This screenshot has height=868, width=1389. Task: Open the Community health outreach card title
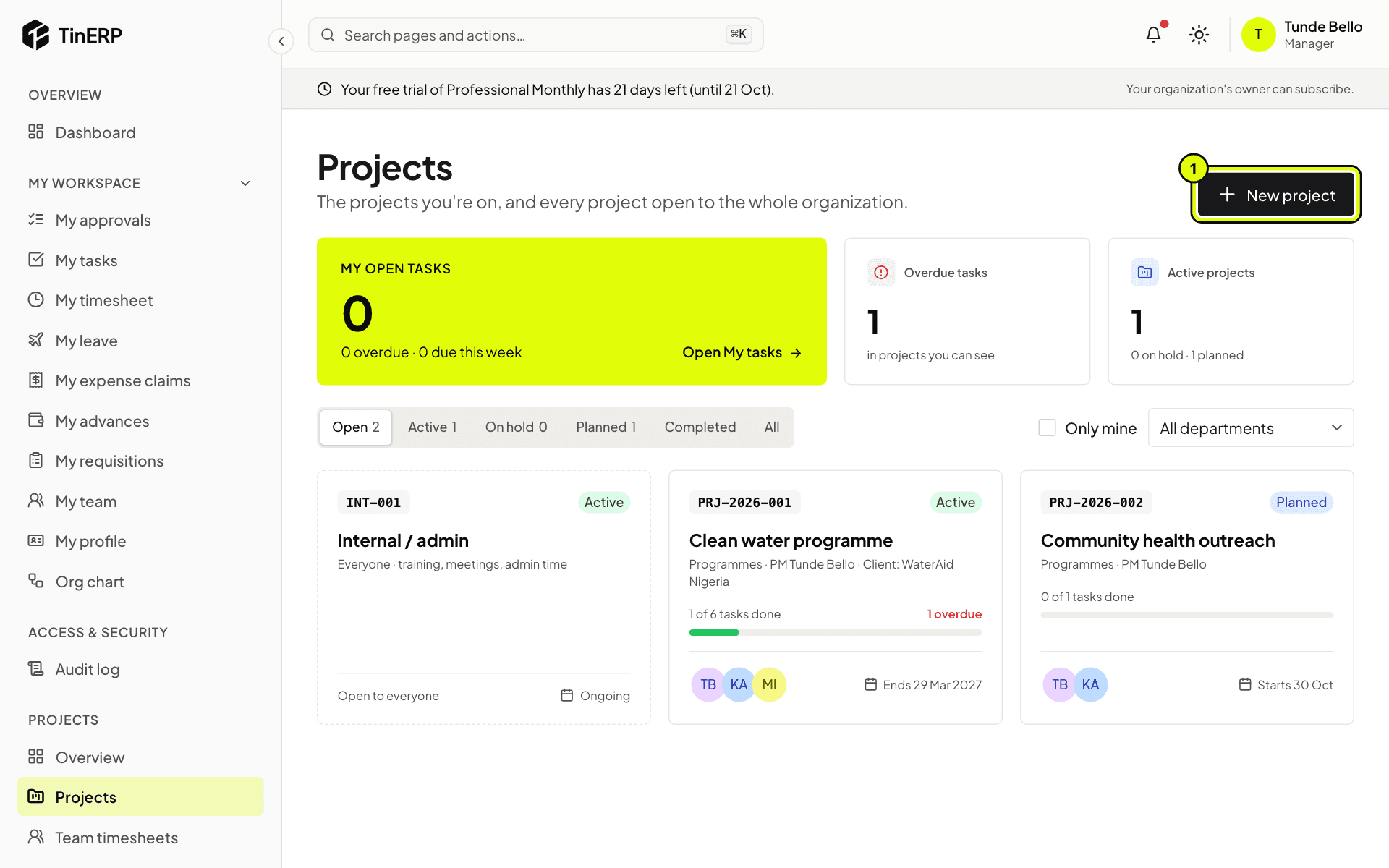click(1157, 540)
